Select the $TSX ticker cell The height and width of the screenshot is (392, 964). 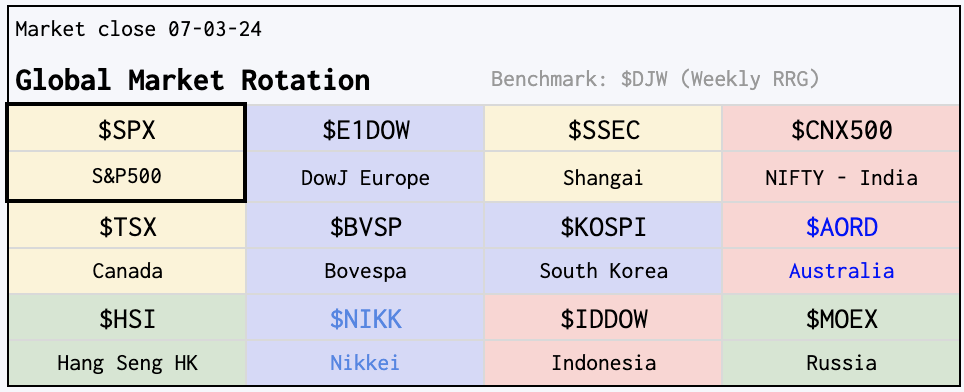coord(127,227)
